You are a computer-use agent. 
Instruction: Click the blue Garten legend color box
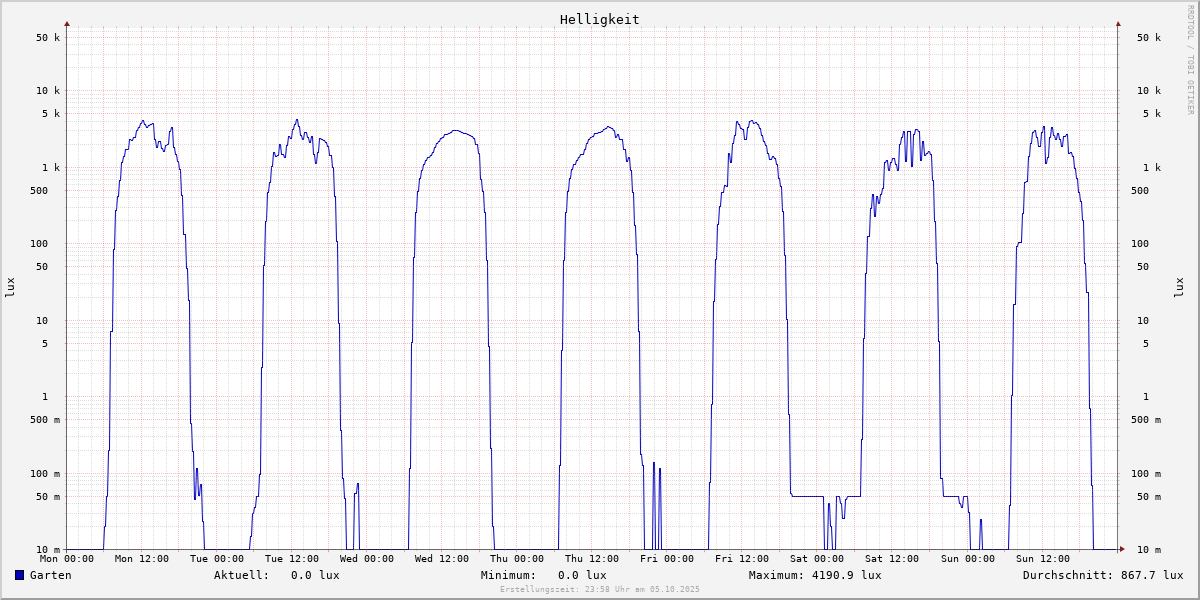[x=19, y=575]
